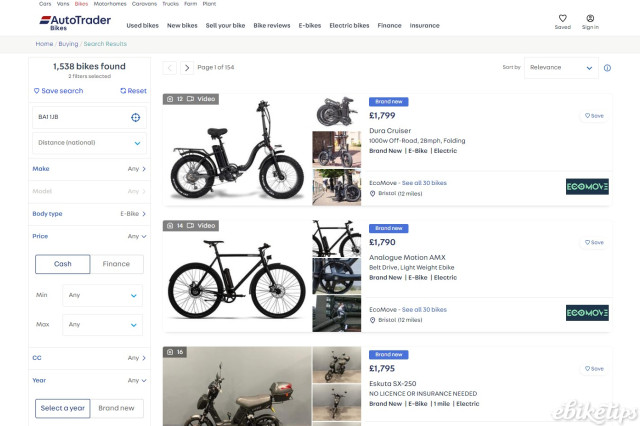Click the previous page arrow

click(170, 68)
